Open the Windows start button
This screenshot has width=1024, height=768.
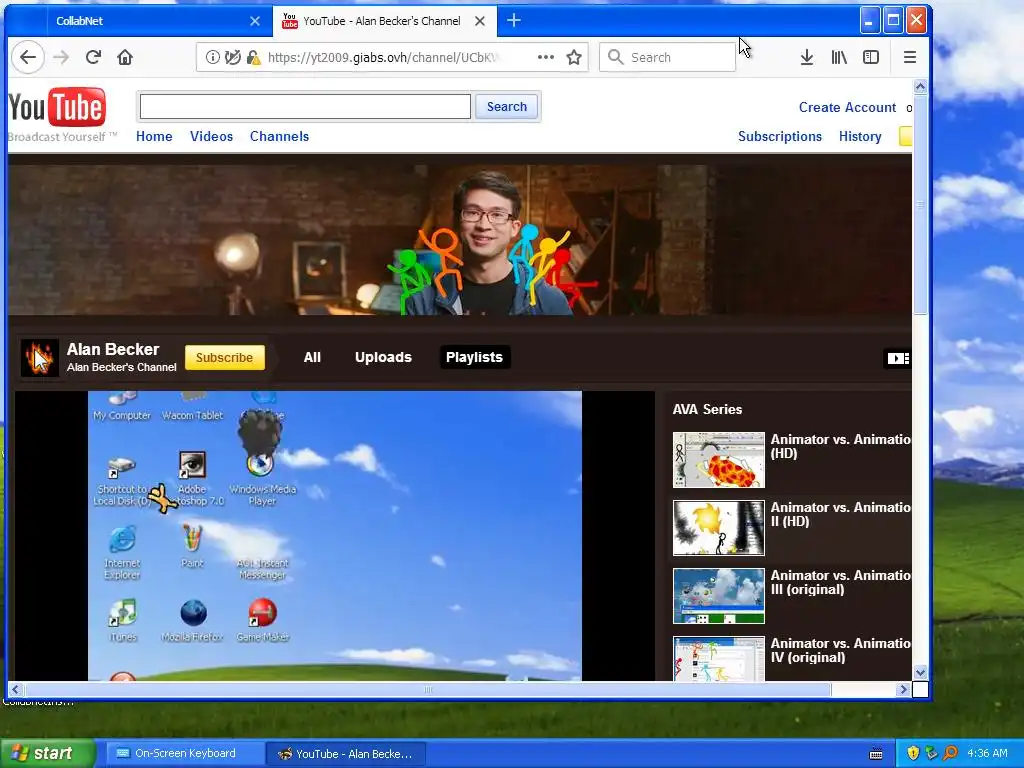coord(48,754)
